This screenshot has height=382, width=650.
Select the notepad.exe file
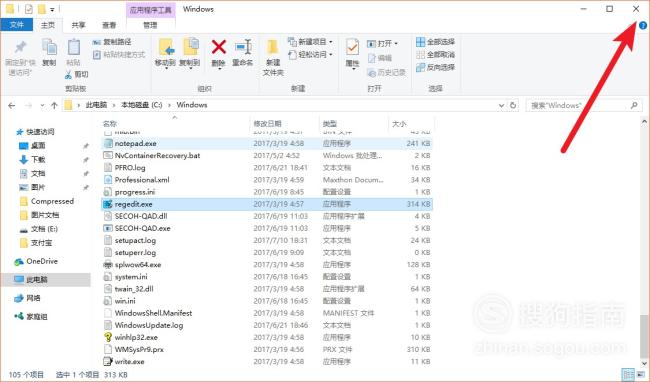point(267,143)
